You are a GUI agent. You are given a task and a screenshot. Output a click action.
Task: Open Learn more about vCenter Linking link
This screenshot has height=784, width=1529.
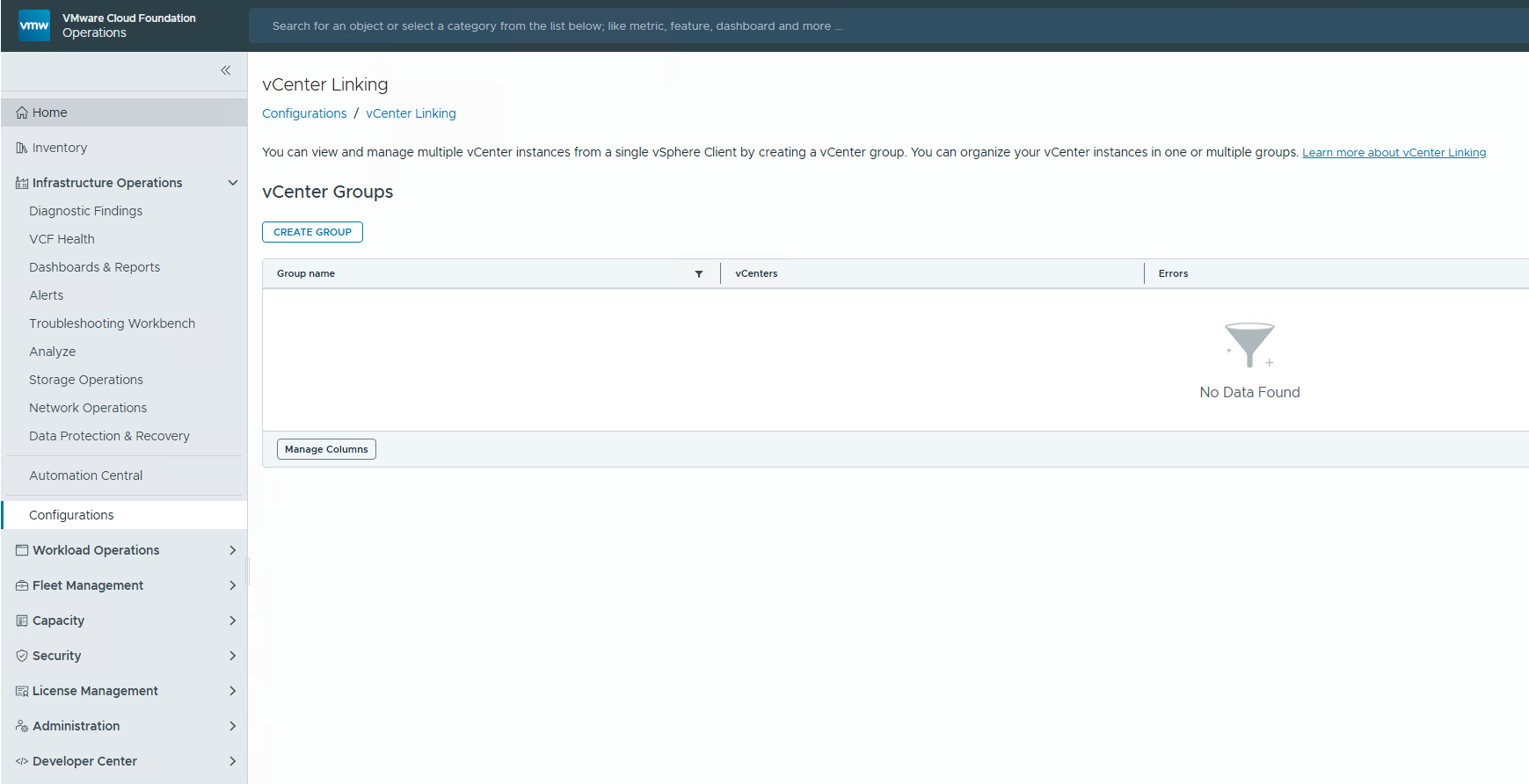coord(1394,153)
